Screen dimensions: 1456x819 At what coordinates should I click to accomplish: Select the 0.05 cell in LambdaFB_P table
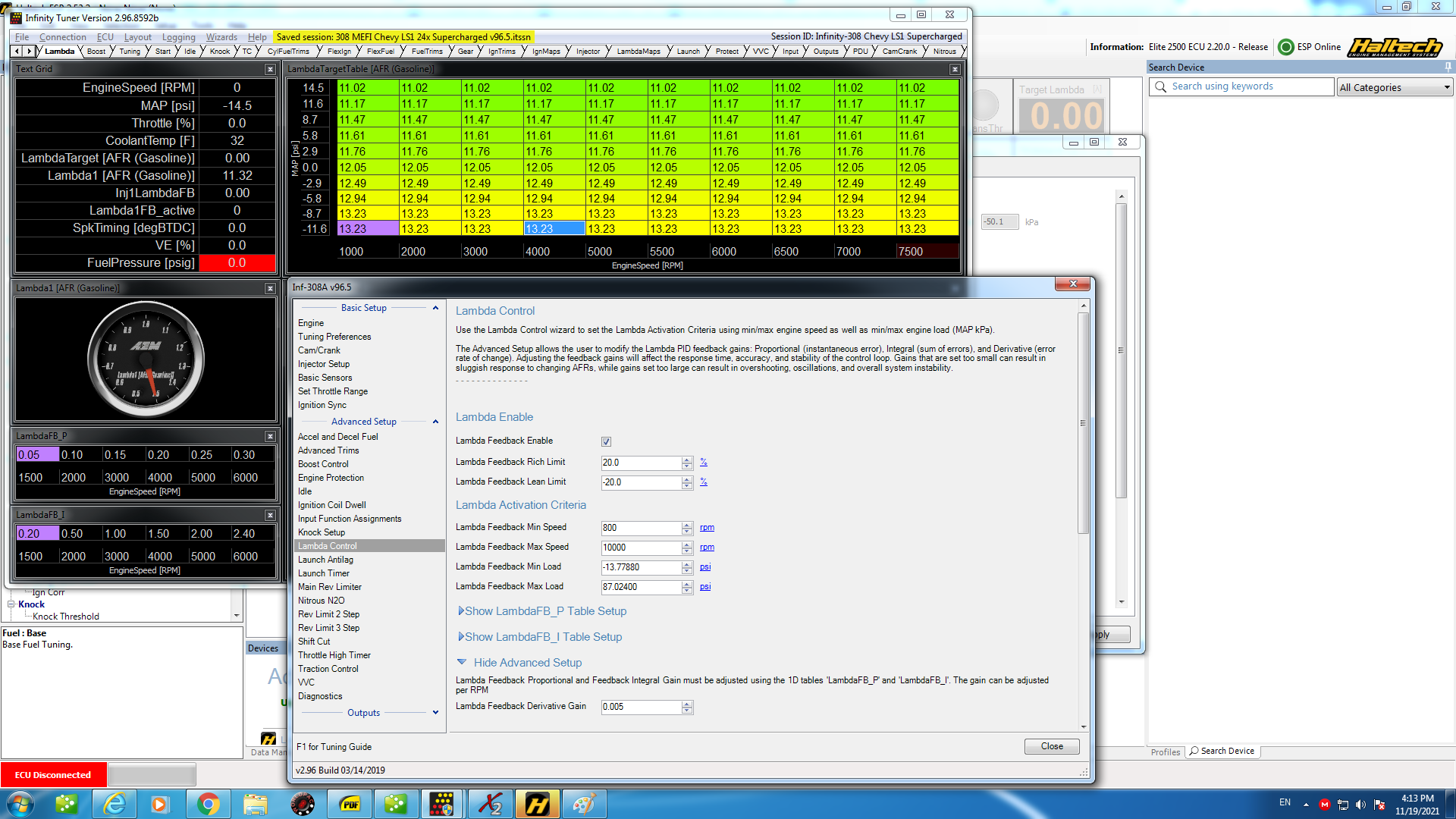coord(38,455)
